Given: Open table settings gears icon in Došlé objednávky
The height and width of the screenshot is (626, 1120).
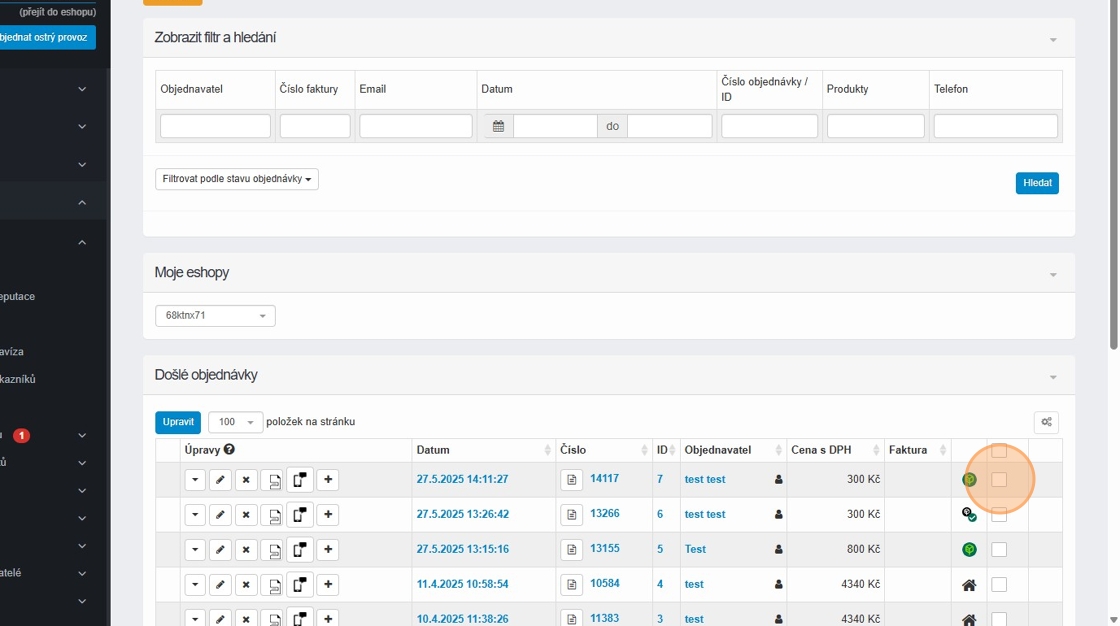Looking at the screenshot, I should click(x=1046, y=422).
